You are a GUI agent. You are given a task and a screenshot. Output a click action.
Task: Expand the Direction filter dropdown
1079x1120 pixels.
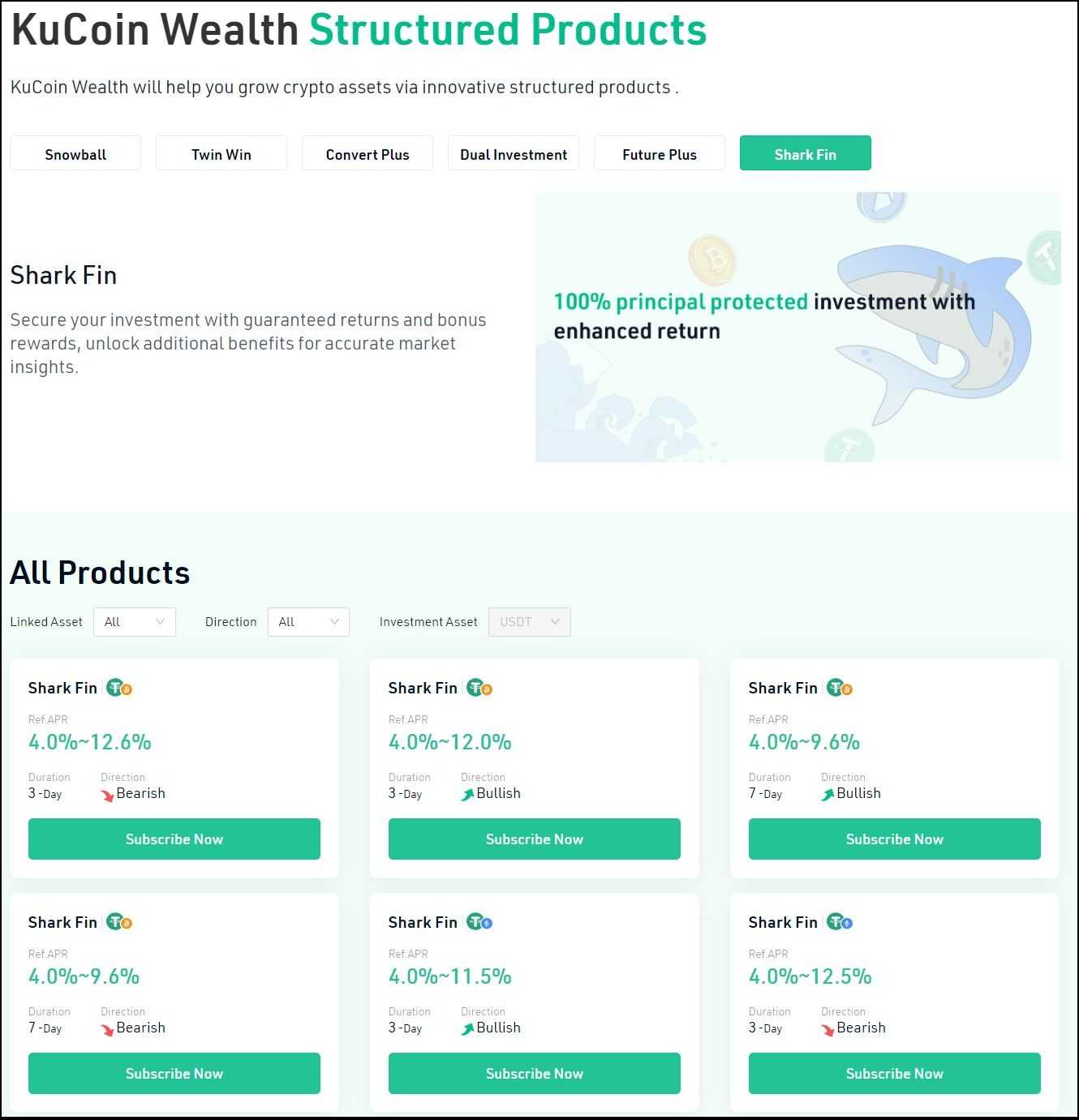(x=308, y=621)
